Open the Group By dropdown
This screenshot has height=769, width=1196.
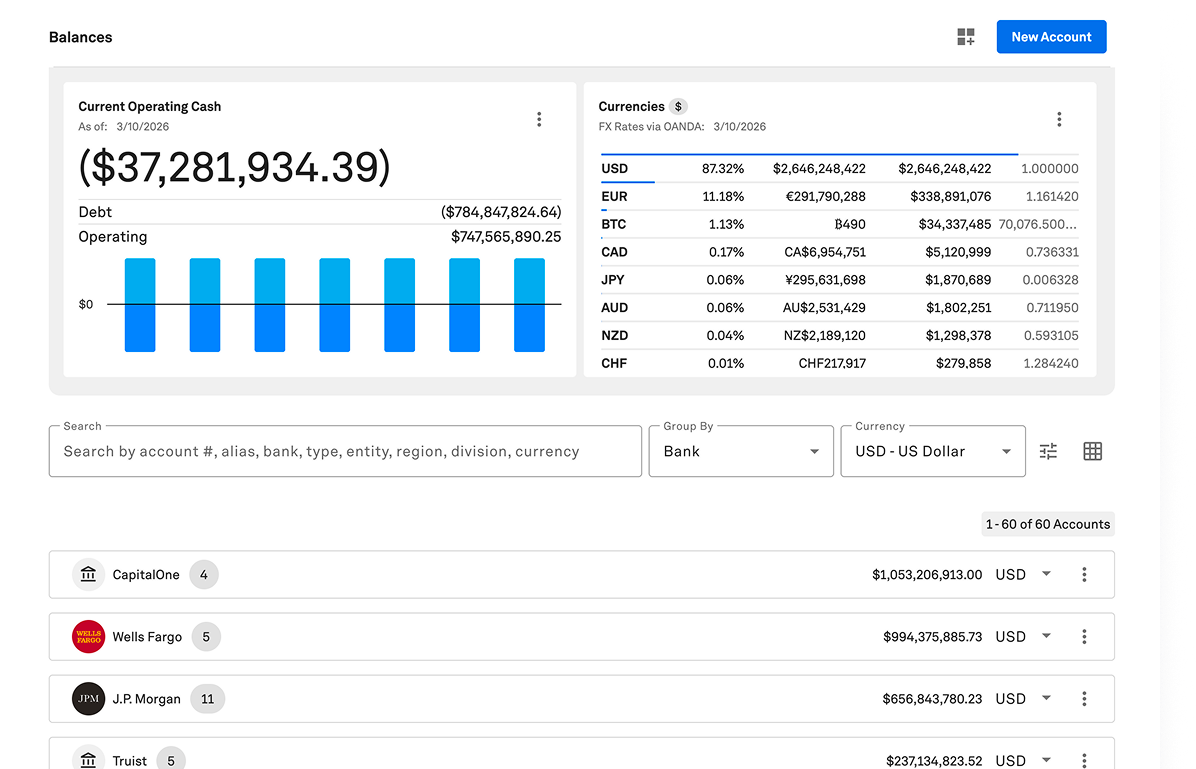pyautogui.click(x=740, y=451)
